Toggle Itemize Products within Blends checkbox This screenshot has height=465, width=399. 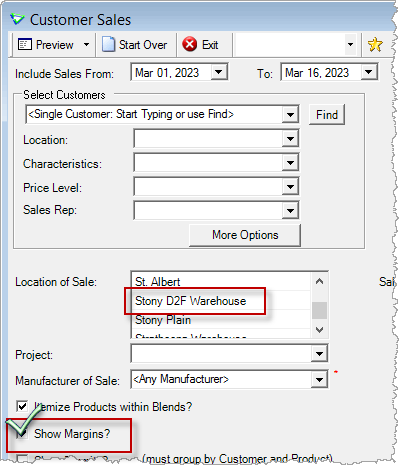pyautogui.click(x=22, y=406)
